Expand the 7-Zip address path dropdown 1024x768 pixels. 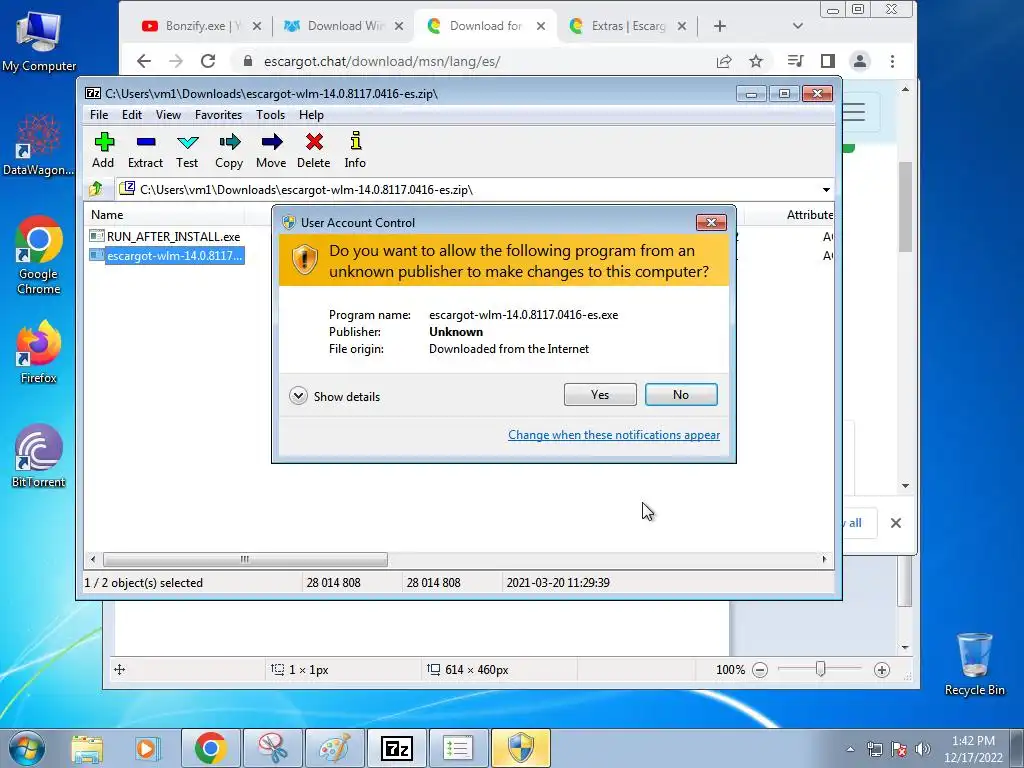(826, 189)
